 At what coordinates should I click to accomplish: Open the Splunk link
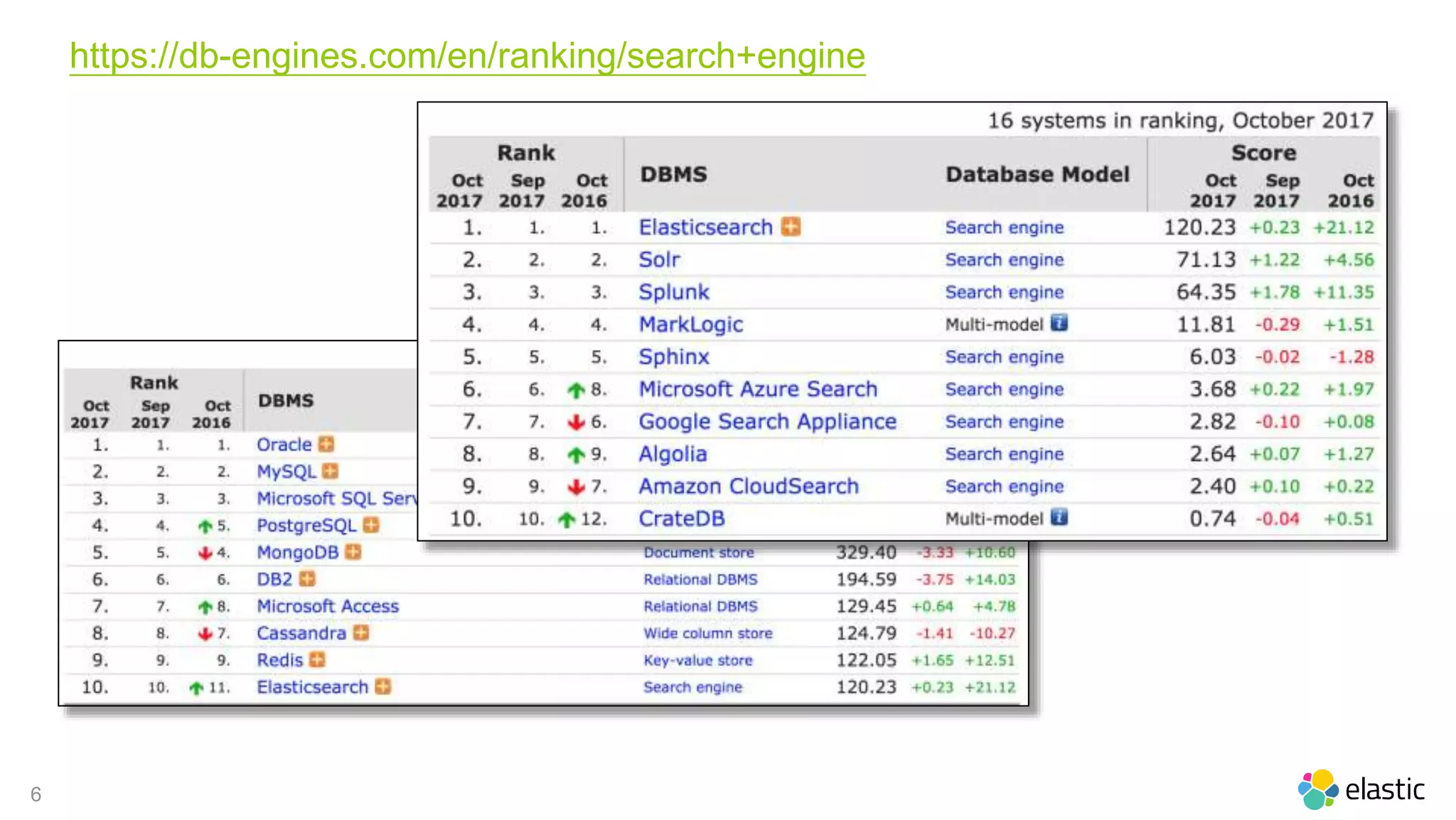[674, 292]
